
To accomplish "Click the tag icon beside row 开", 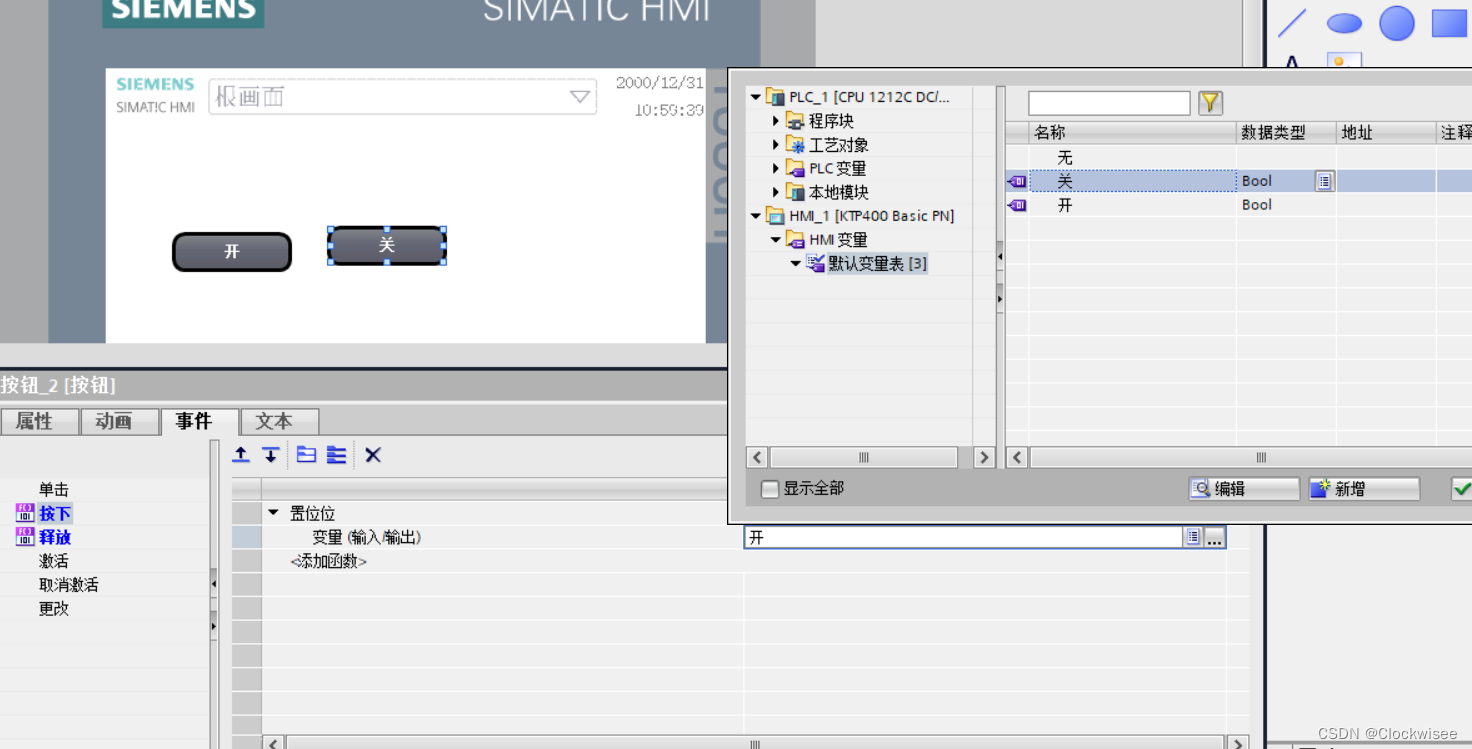I will [x=1017, y=205].
